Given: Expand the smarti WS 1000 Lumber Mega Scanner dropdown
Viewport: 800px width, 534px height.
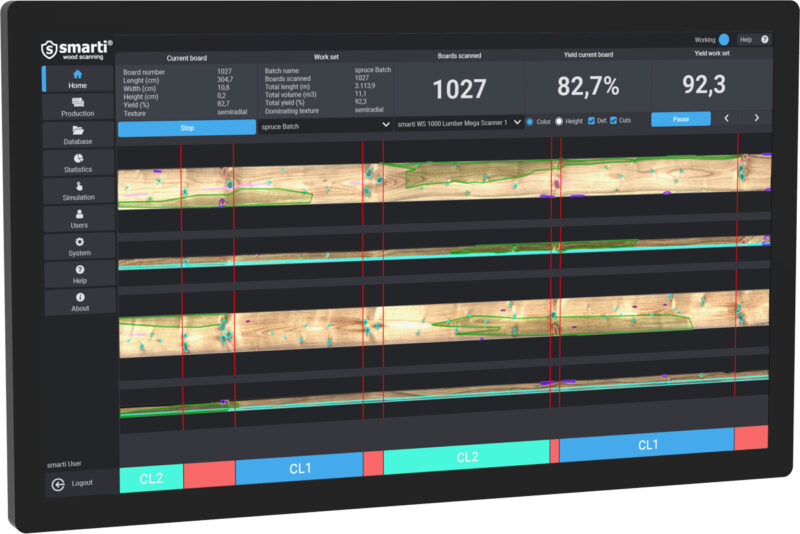Looking at the screenshot, I should 459,123.
